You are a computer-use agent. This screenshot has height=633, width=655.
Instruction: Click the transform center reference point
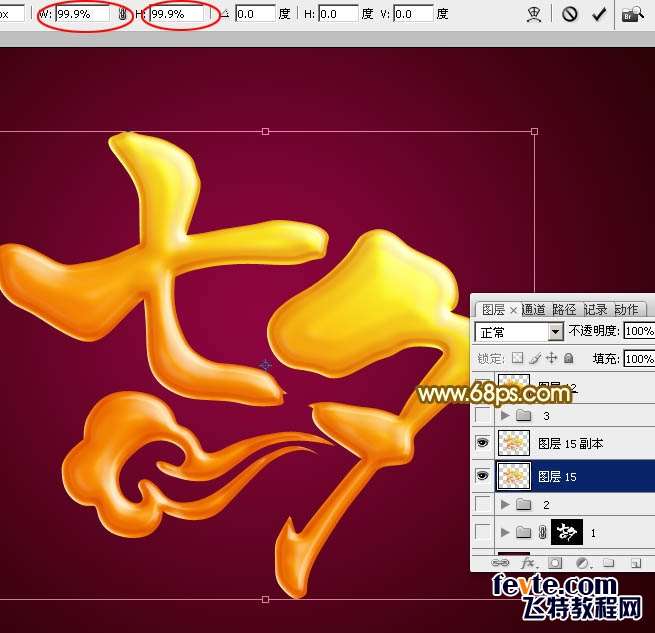pos(265,366)
